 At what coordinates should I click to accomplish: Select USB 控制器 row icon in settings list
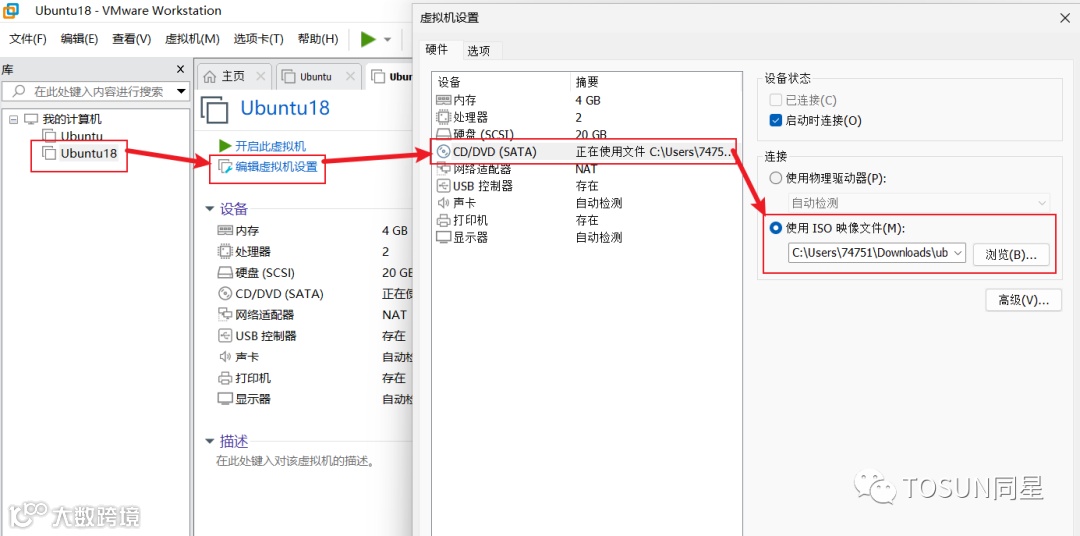coord(443,186)
